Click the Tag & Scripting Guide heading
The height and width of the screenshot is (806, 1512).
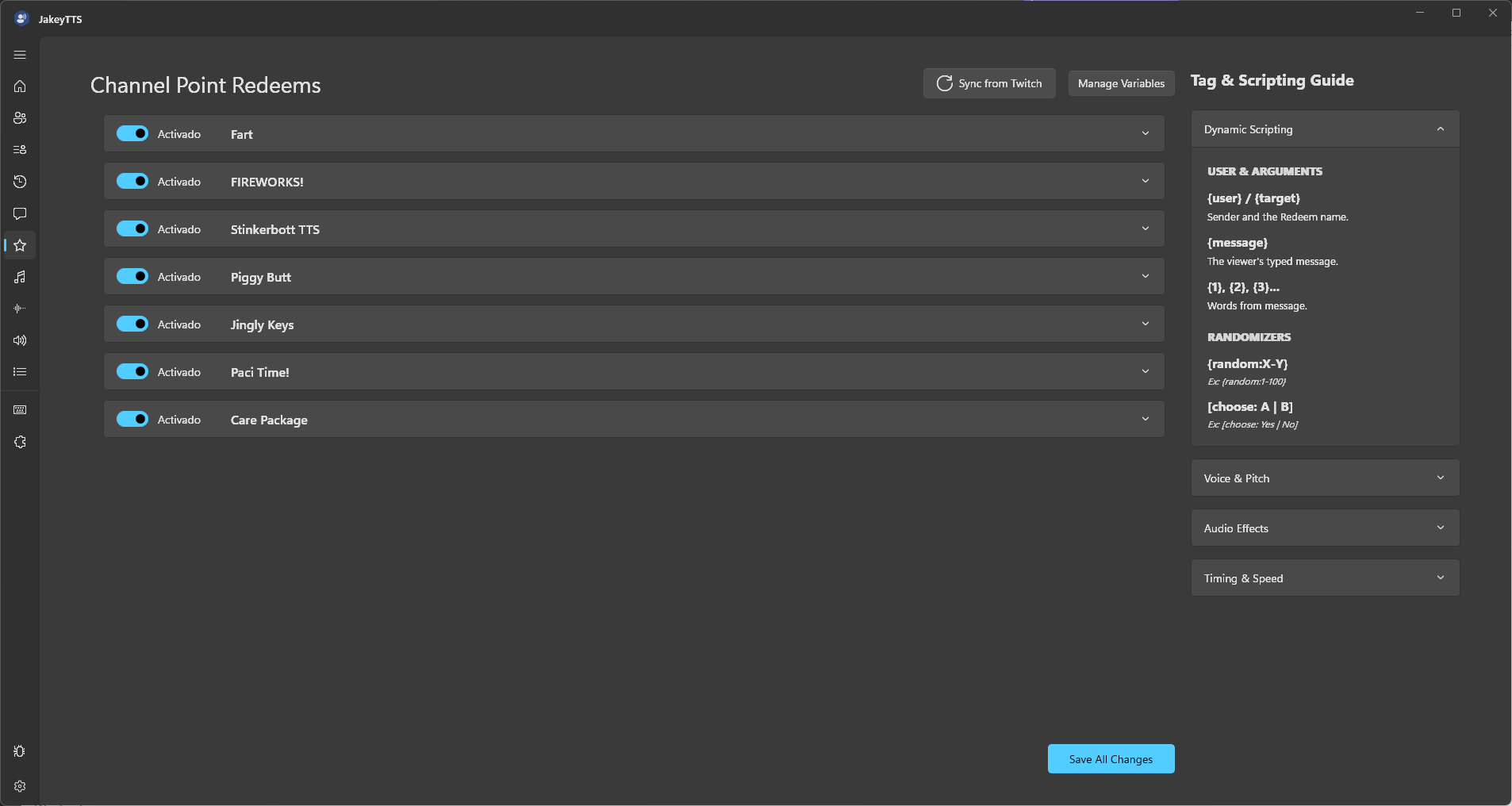[x=1272, y=81]
